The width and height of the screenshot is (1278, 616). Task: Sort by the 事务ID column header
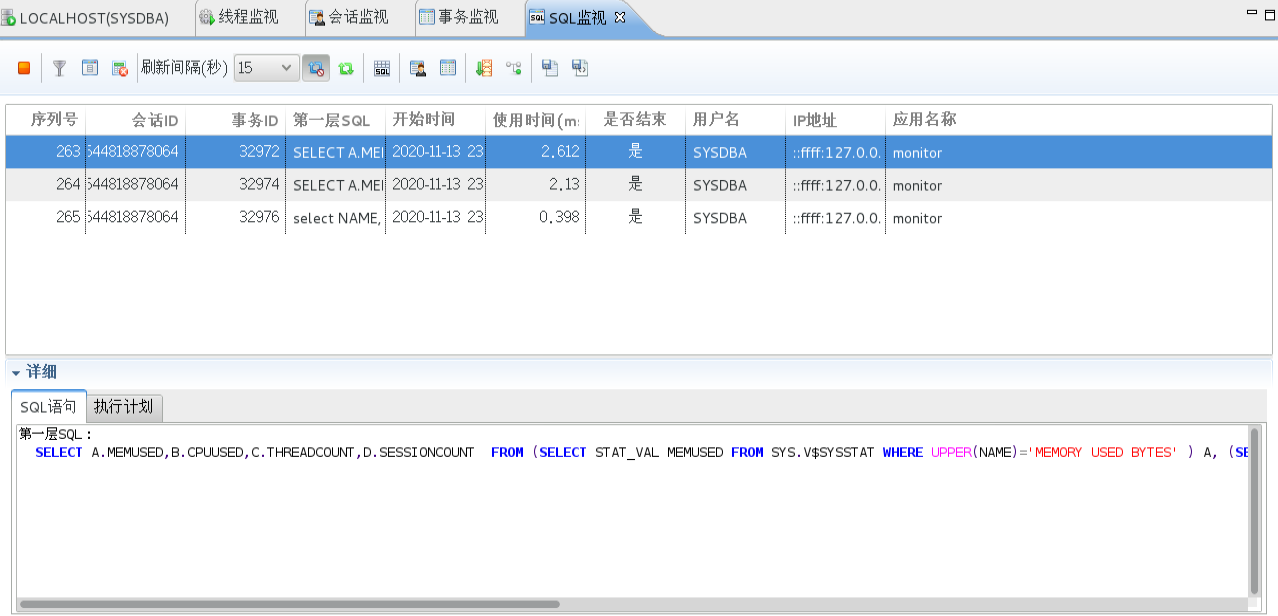(x=236, y=120)
